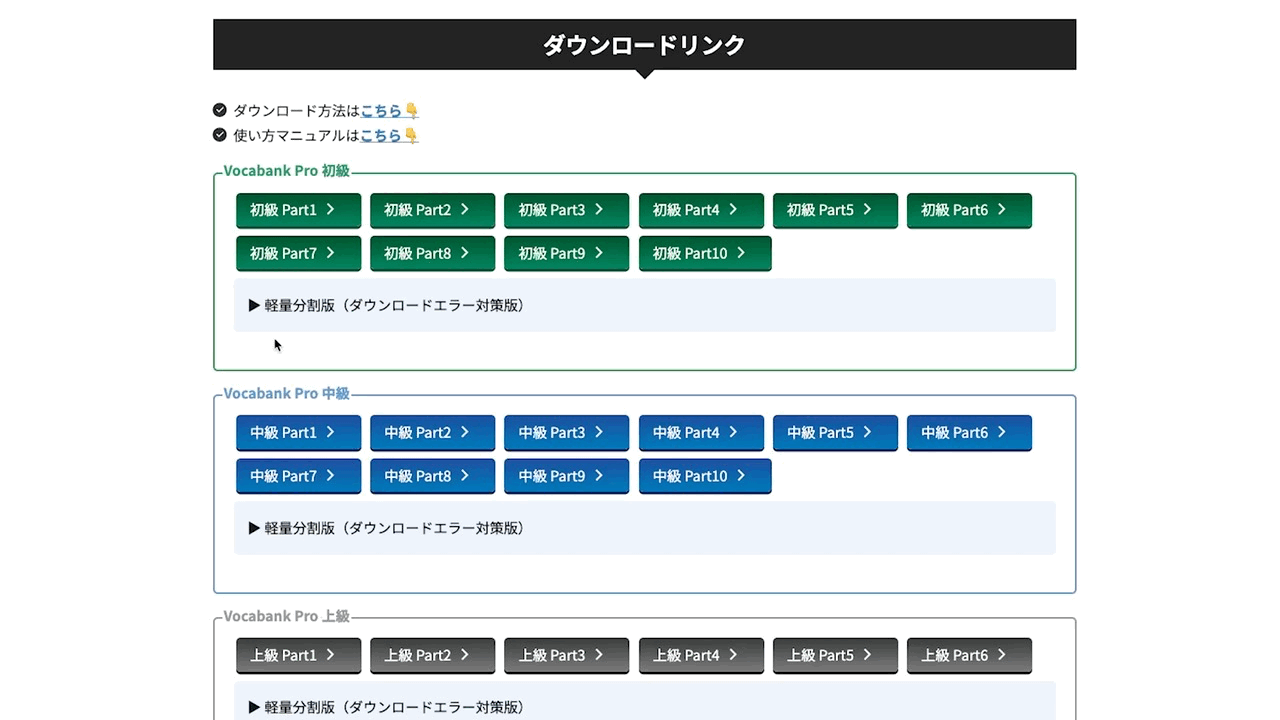Image resolution: width=1280 pixels, height=720 pixels.
Task: Click the chevron arrow on 初級 Part3
Action: (x=599, y=210)
